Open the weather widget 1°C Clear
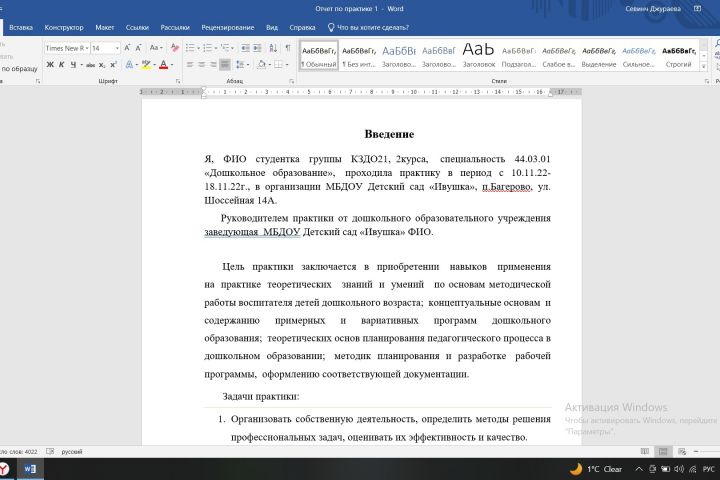 point(596,469)
